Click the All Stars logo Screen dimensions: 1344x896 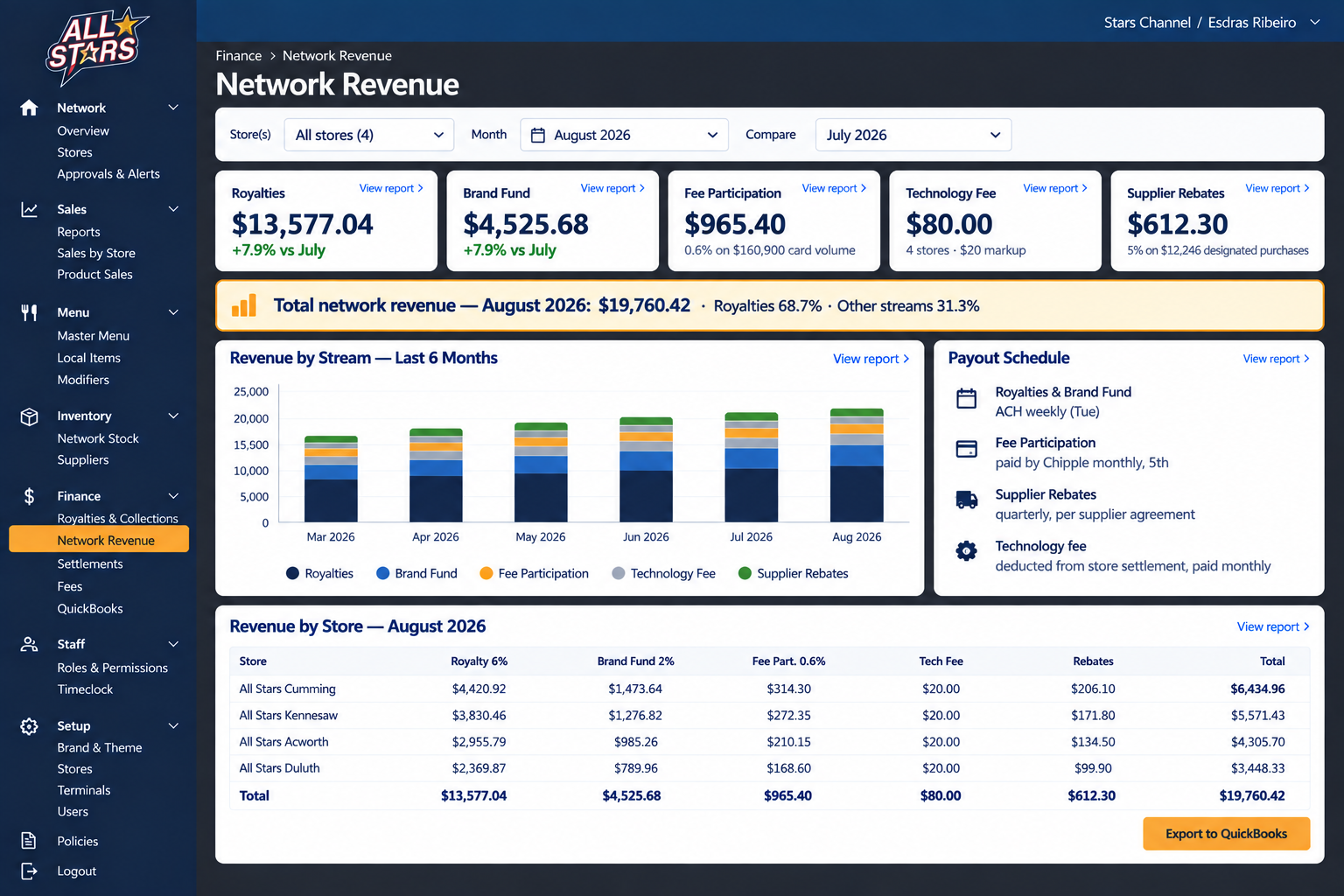tap(96, 45)
